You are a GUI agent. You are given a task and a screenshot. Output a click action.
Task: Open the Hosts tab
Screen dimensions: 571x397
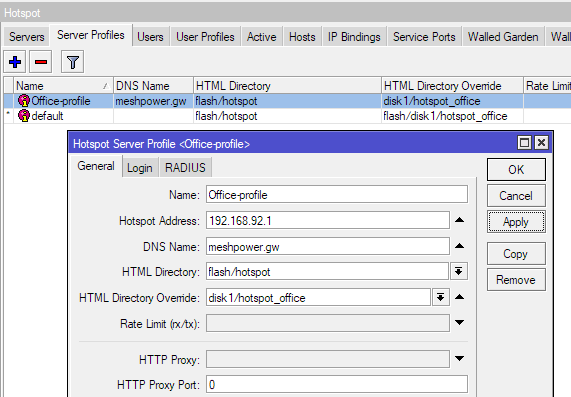(x=302, y=37)
